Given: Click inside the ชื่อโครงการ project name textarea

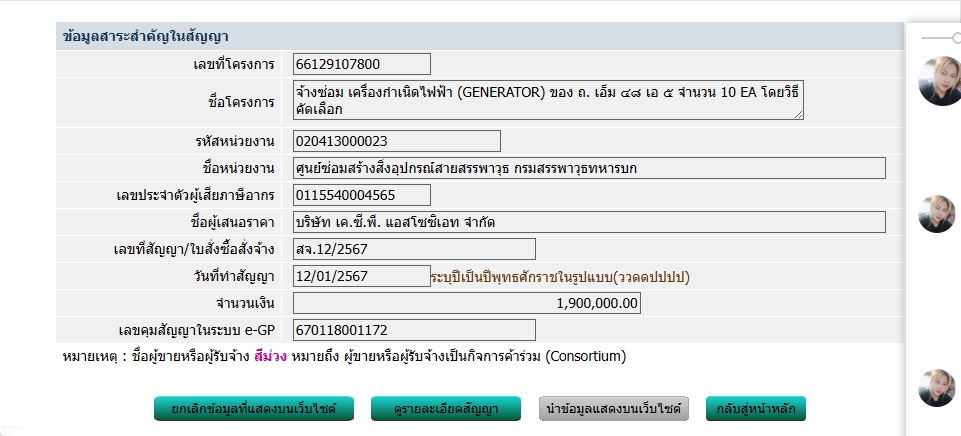Looking at the screenshot, I should pos(548,101).
